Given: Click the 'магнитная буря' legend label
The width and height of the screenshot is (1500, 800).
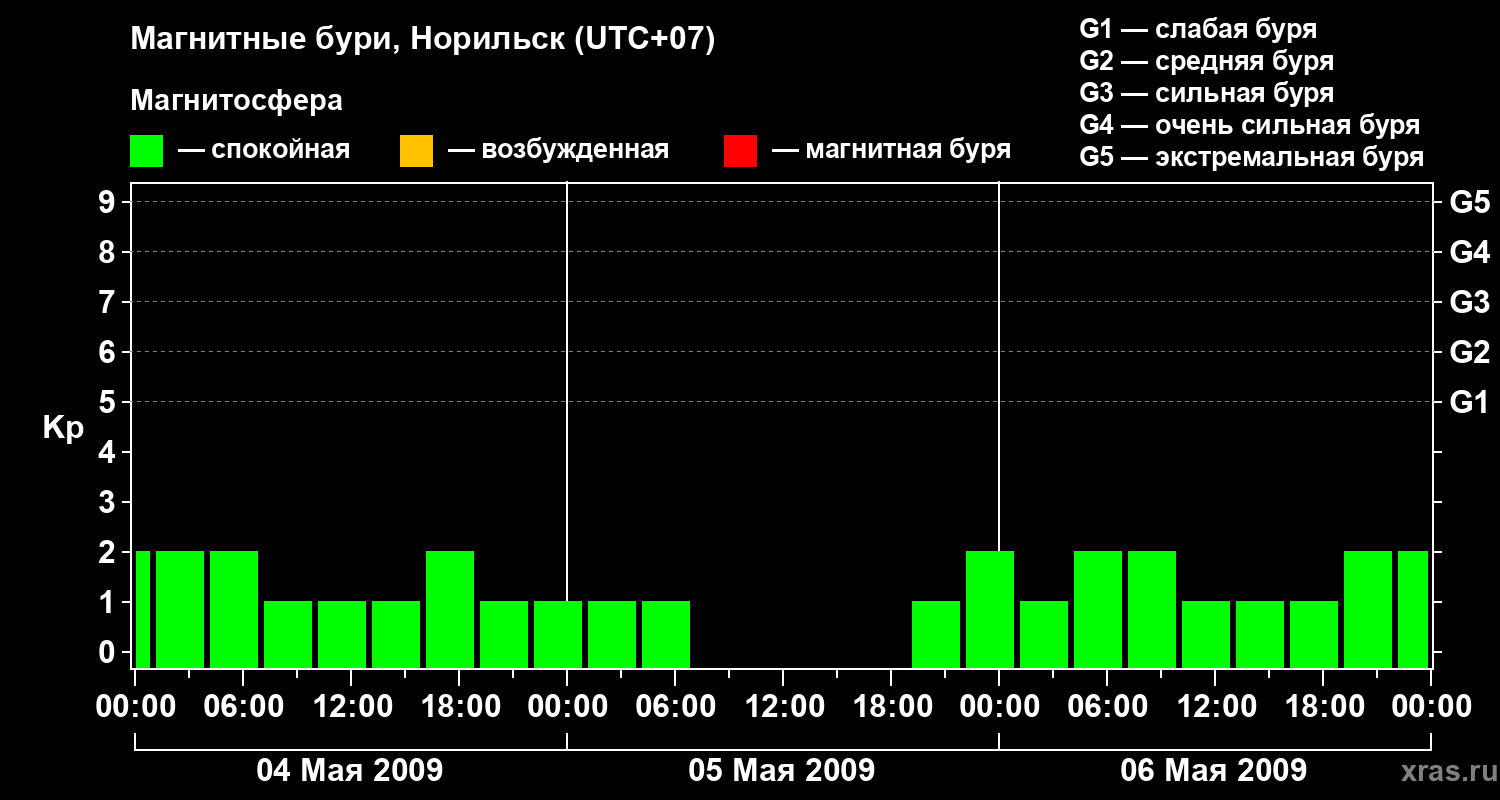Looking at the screenshot, I should [908, 151].
